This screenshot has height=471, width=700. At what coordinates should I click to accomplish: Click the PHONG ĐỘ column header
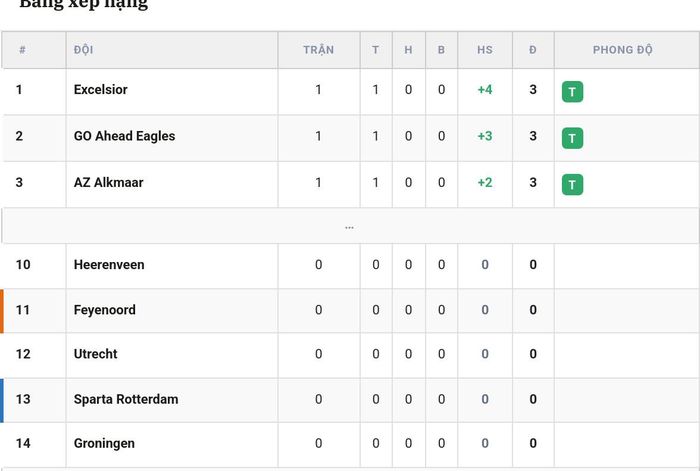point(622,50)
